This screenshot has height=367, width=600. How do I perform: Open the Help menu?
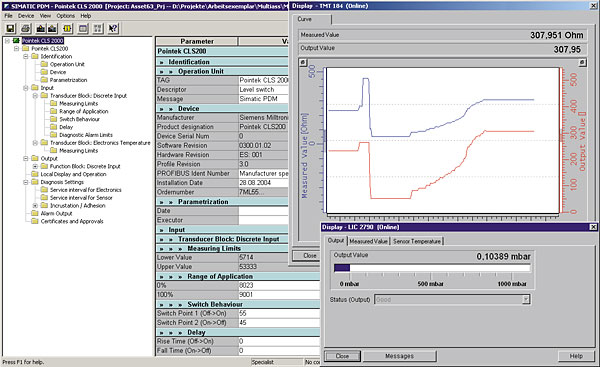[x=86, y=16]
